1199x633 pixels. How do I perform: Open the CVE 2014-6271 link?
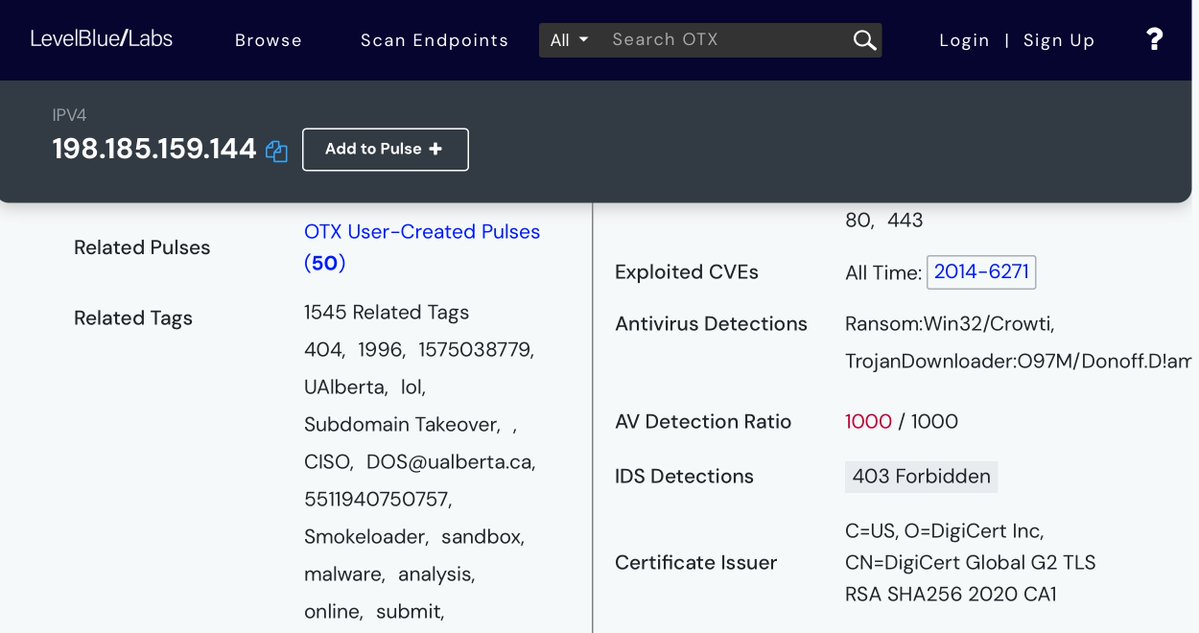(981, 272)
